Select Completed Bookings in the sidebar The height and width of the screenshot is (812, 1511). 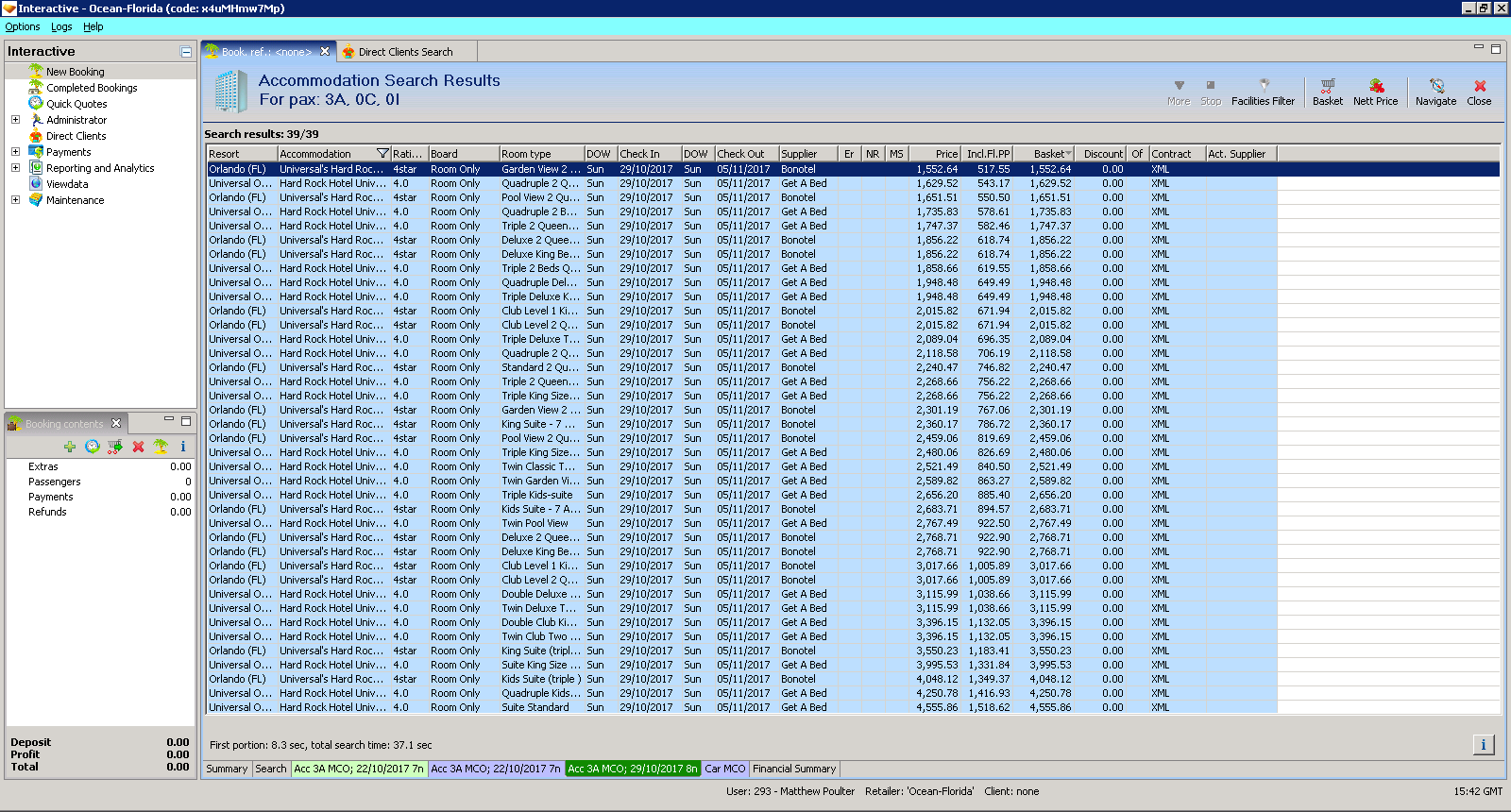92,88
